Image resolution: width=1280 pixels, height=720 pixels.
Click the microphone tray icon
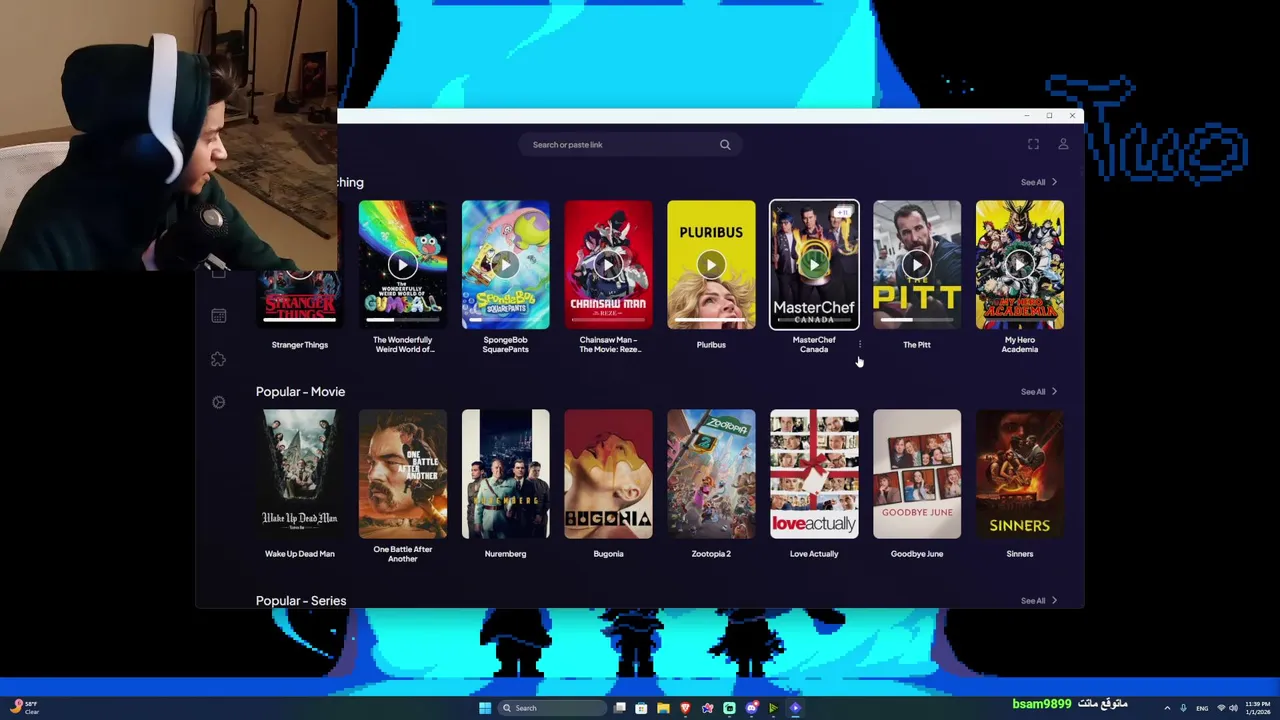[1183, 708]
